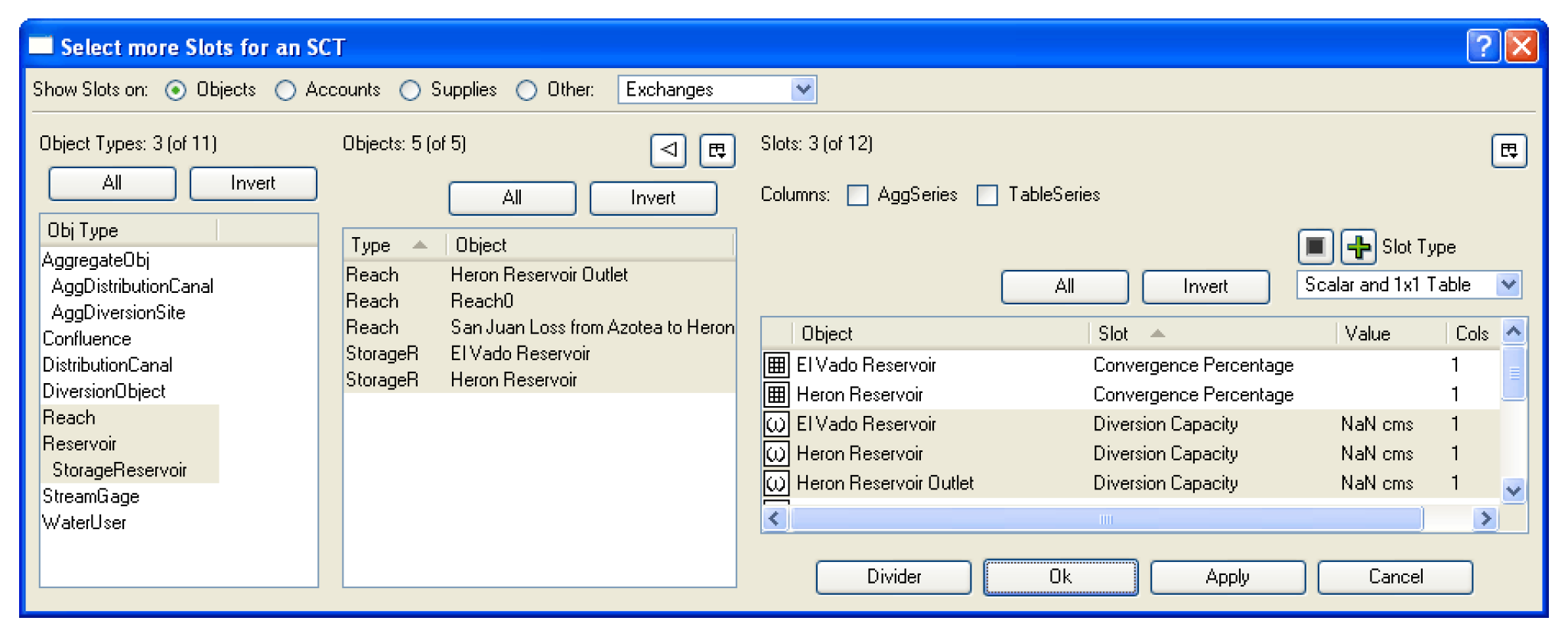Click the slots vertical scrollbar down arrow

[x=1514, y=490]
